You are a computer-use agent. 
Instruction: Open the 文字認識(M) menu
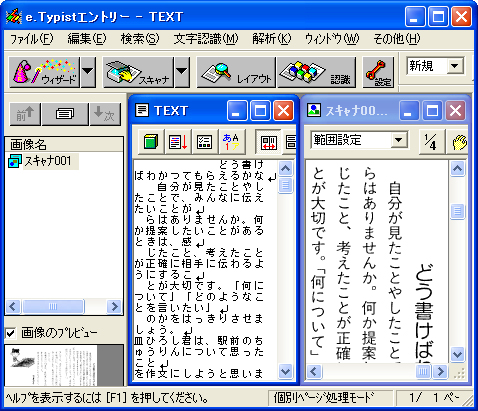pos(206,39)
